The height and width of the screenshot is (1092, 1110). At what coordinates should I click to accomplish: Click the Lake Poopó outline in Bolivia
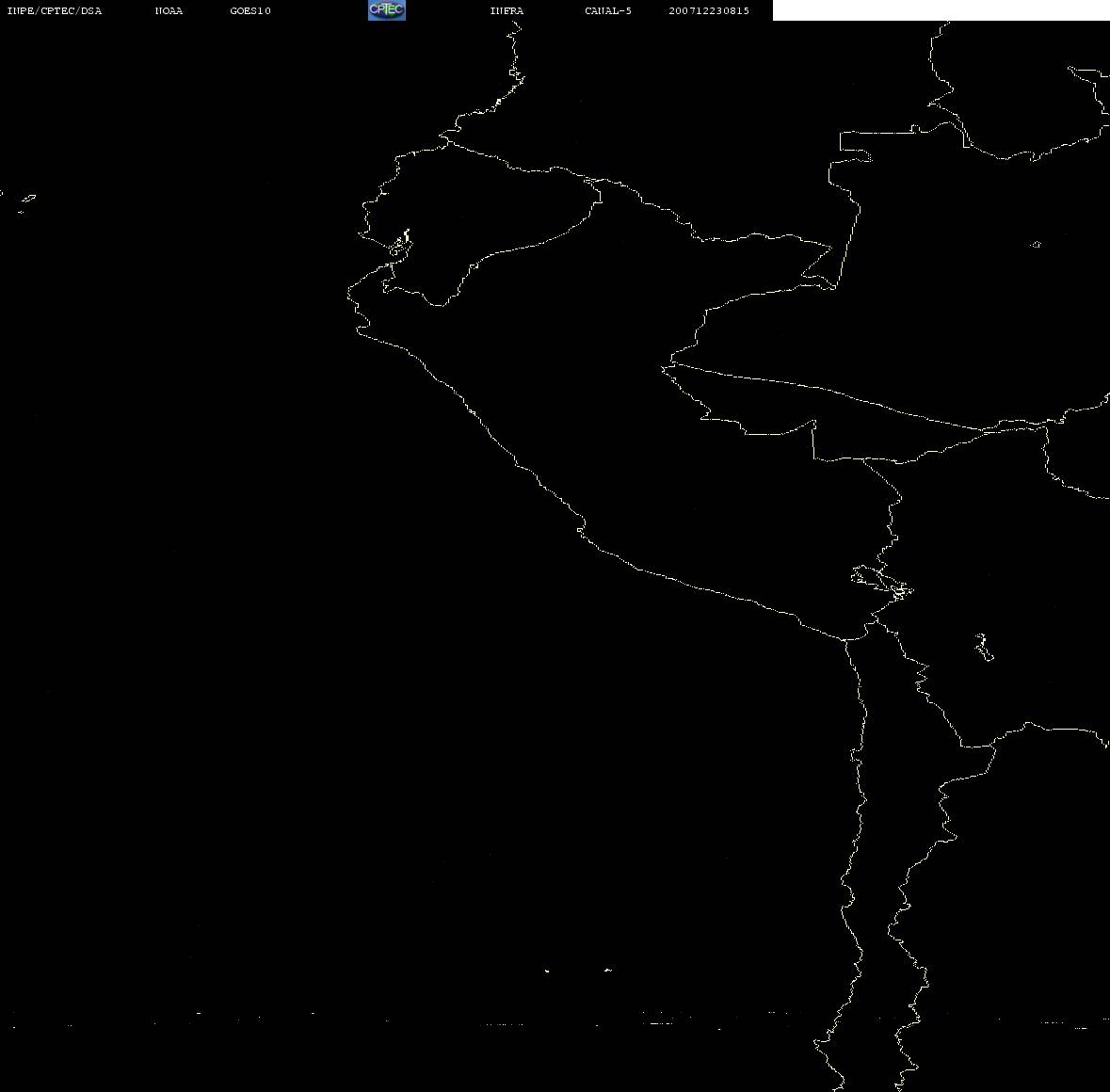point(984,648)
